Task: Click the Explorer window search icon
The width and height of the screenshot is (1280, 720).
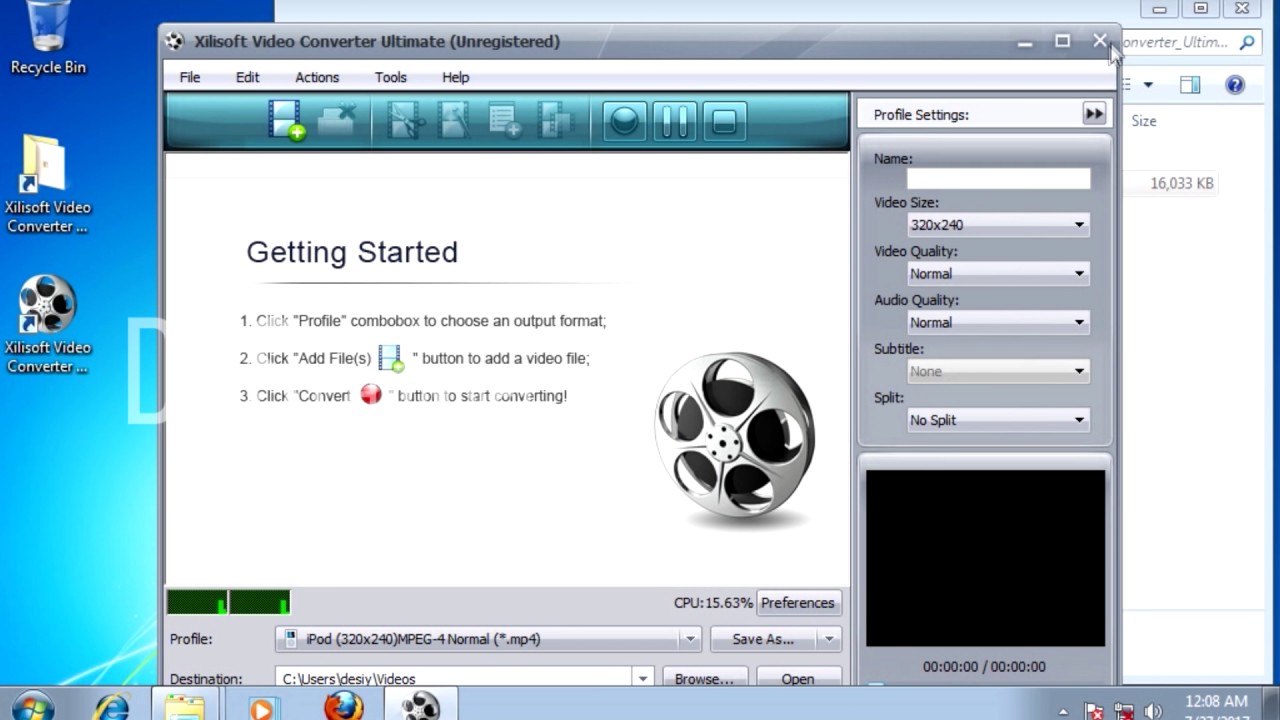Action: pos(1247,42)
